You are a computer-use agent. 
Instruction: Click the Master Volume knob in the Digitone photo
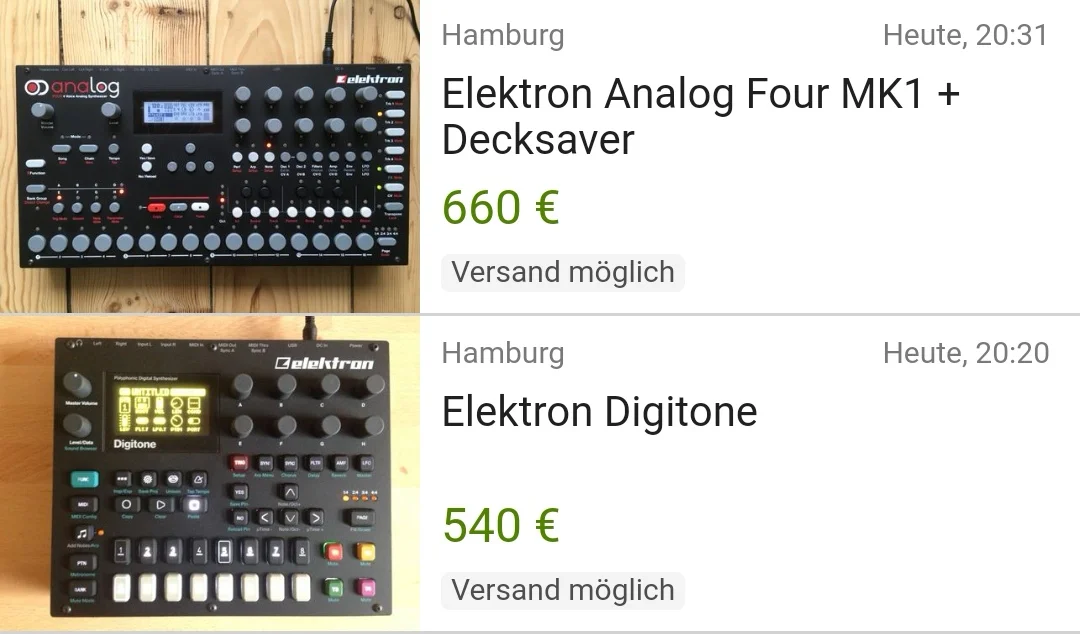click(76, 385)
